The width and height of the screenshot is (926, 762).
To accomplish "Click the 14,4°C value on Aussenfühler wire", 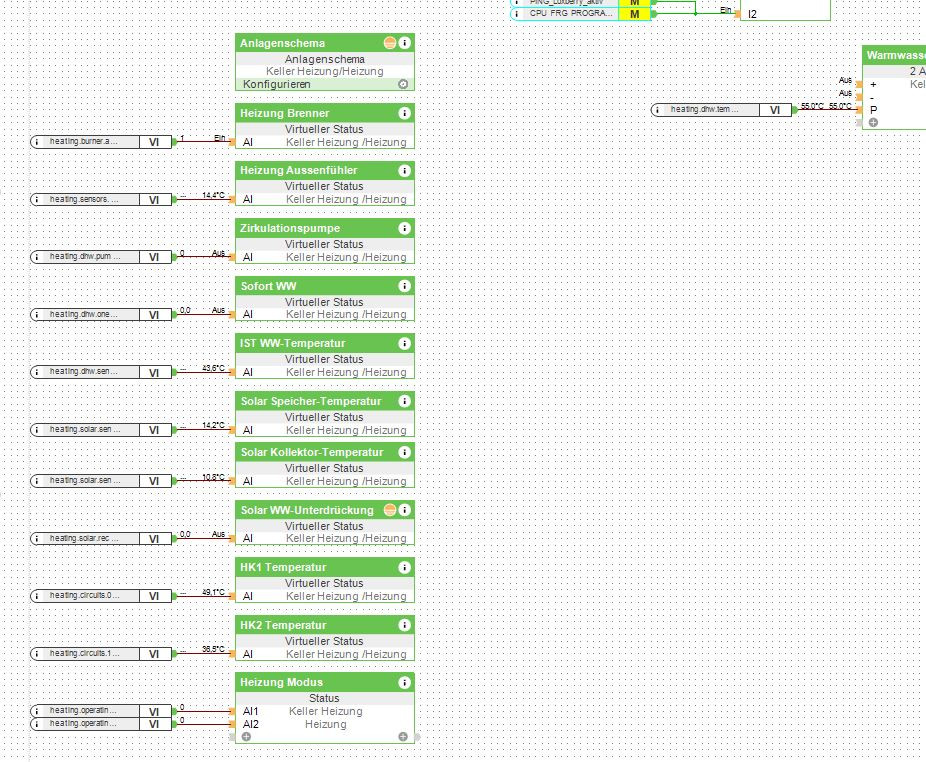I will coord(213,195).
